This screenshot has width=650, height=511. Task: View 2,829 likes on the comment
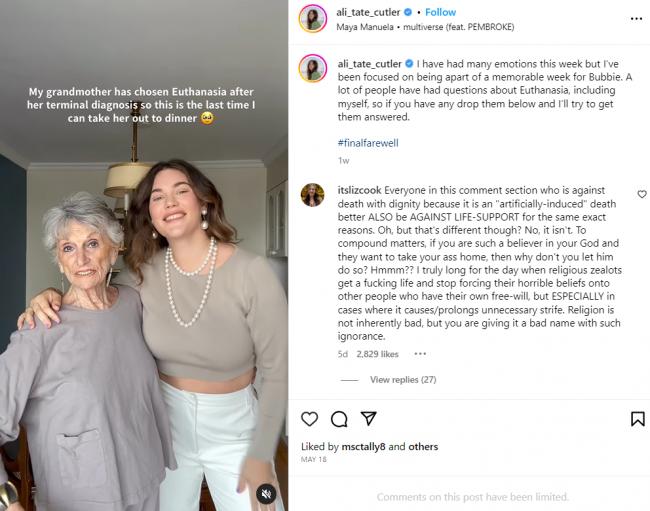377,354
